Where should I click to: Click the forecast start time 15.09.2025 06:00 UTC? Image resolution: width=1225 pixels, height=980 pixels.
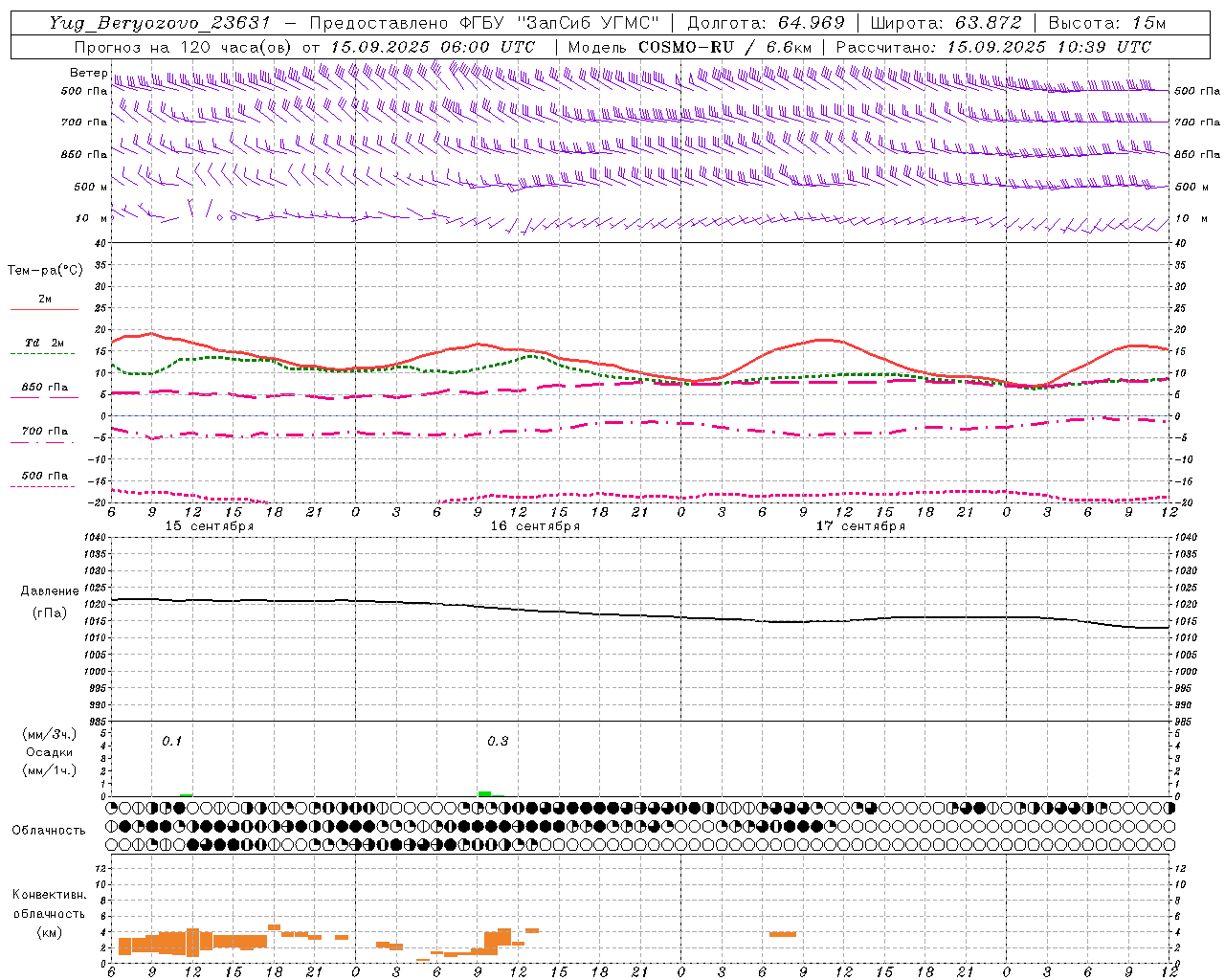point(432,47)
